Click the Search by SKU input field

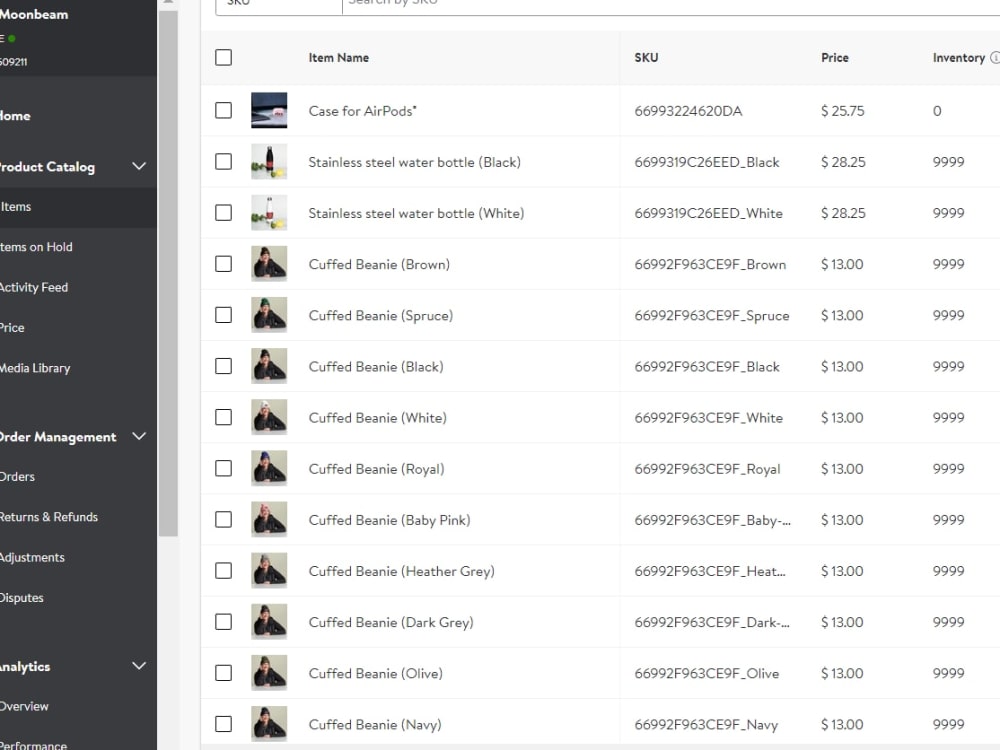[671, 5]
